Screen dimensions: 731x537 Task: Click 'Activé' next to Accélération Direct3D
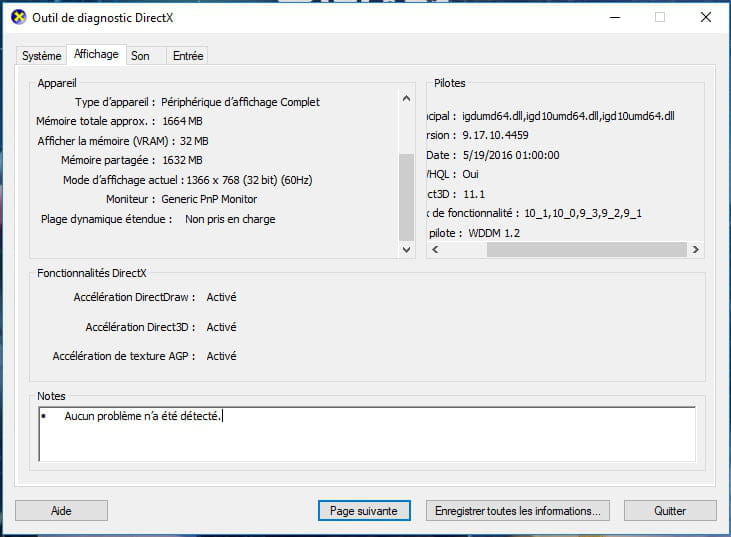click(221, 327)
